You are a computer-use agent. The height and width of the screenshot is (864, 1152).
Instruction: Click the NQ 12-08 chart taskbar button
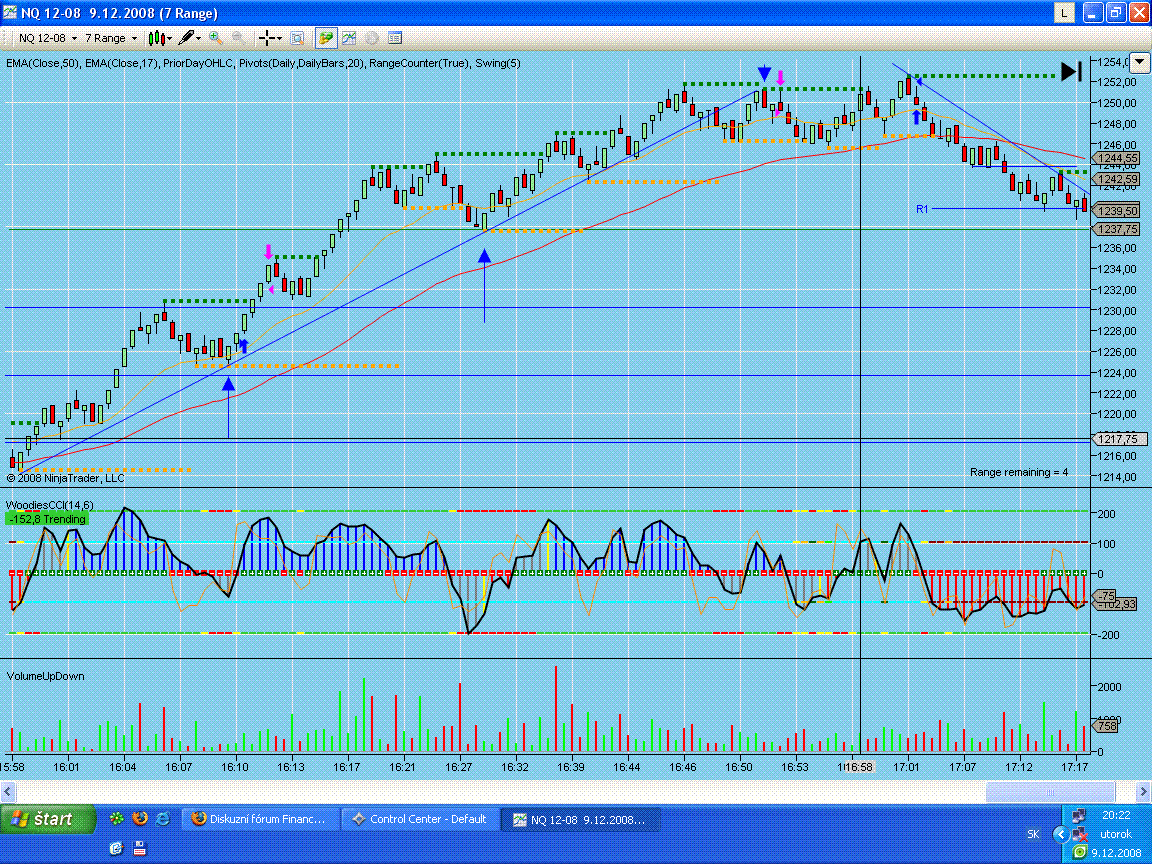point(578,819)
